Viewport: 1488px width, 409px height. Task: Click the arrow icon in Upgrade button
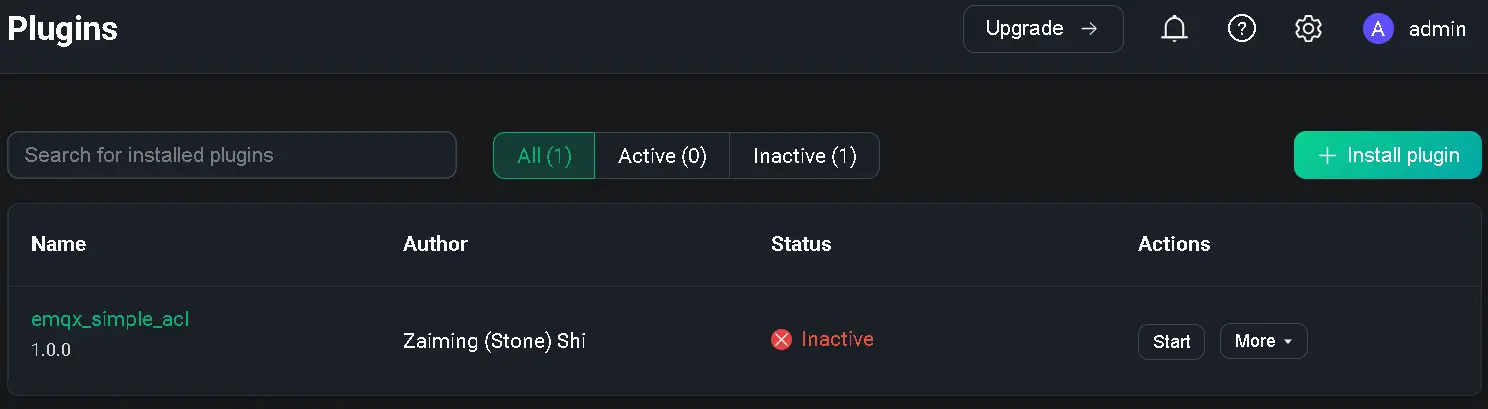[x=1089, y=29]
